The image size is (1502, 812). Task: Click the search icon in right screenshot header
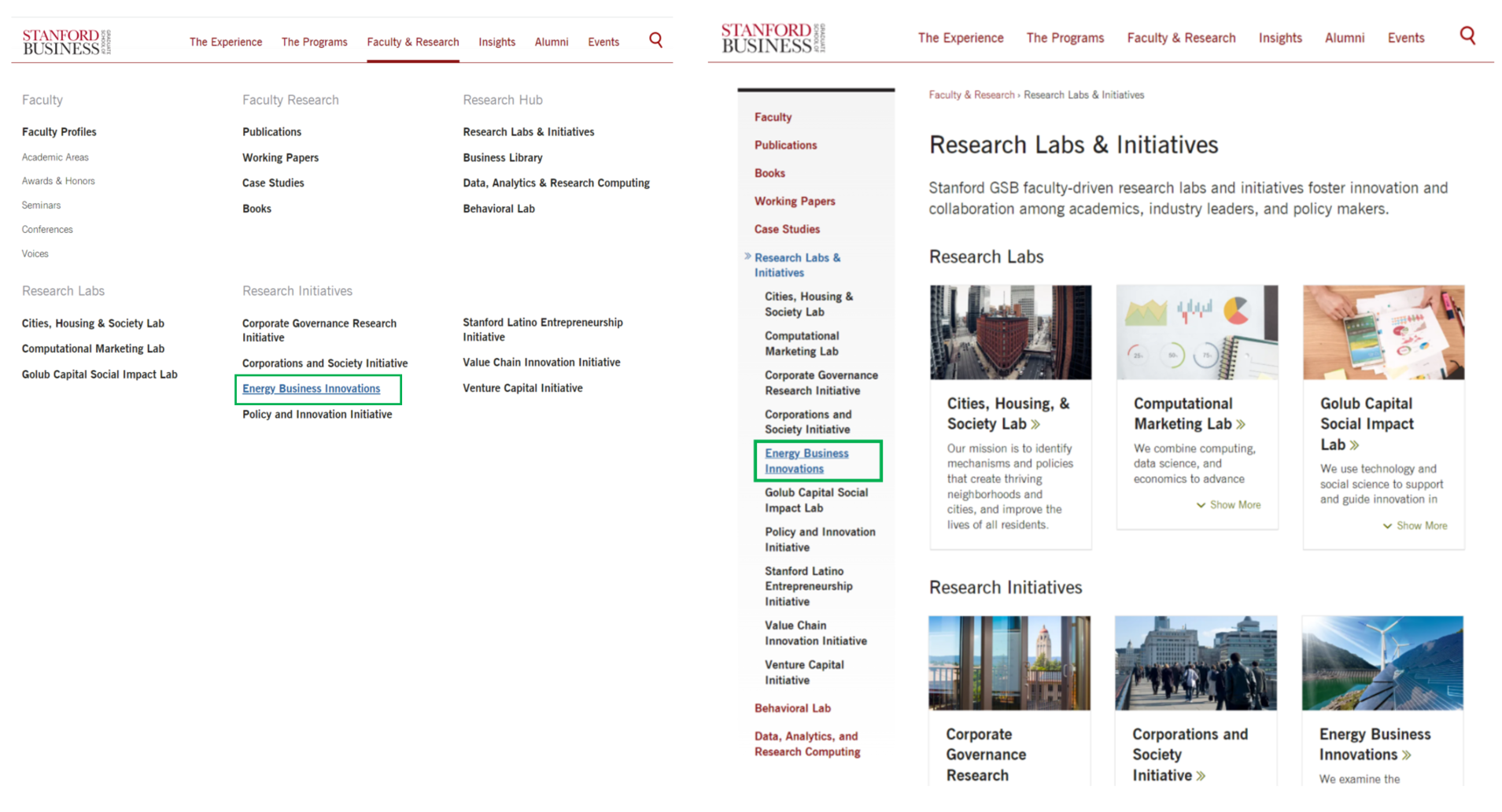pos(1467,35)
